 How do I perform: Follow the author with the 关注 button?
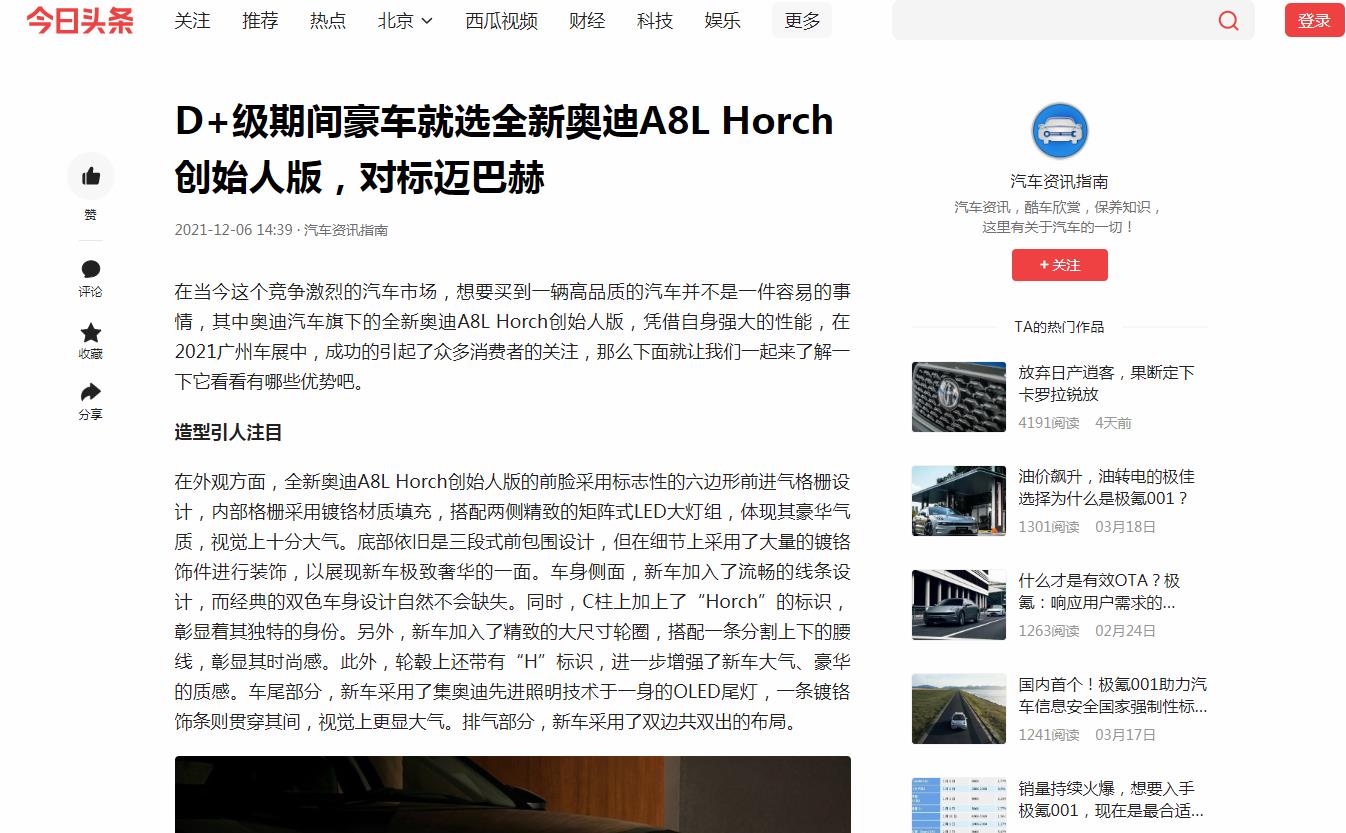click(x=1060, y=265)
